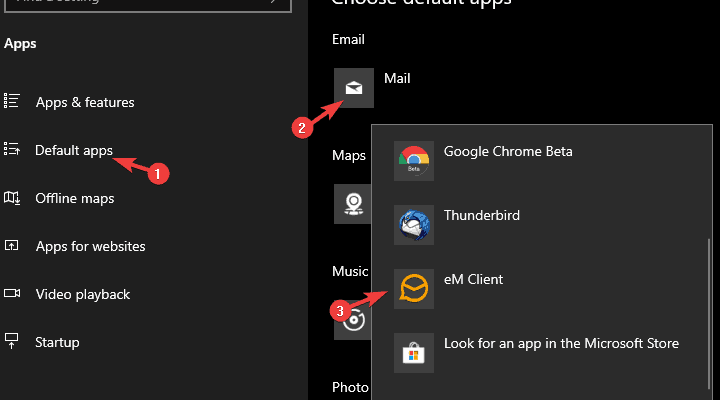Viewport: 720px width, 400px height.
Task: Click the Microsoft Store bag icon
Action: pos(414,353)
